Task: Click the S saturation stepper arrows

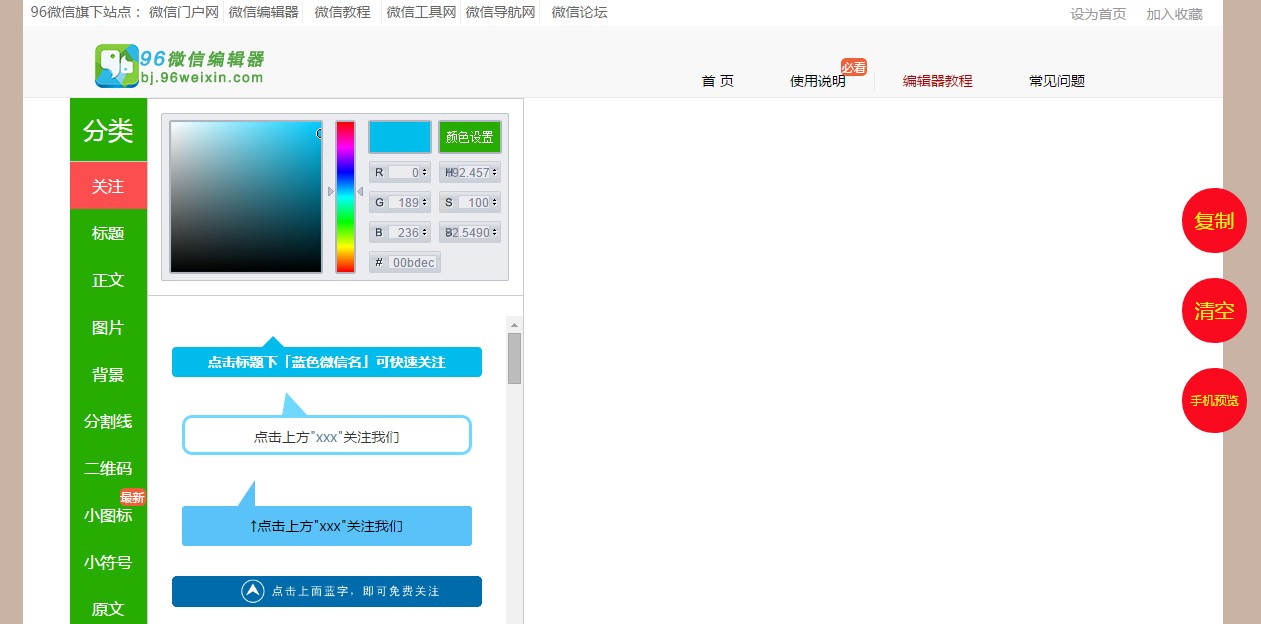Action: [495, 202]
